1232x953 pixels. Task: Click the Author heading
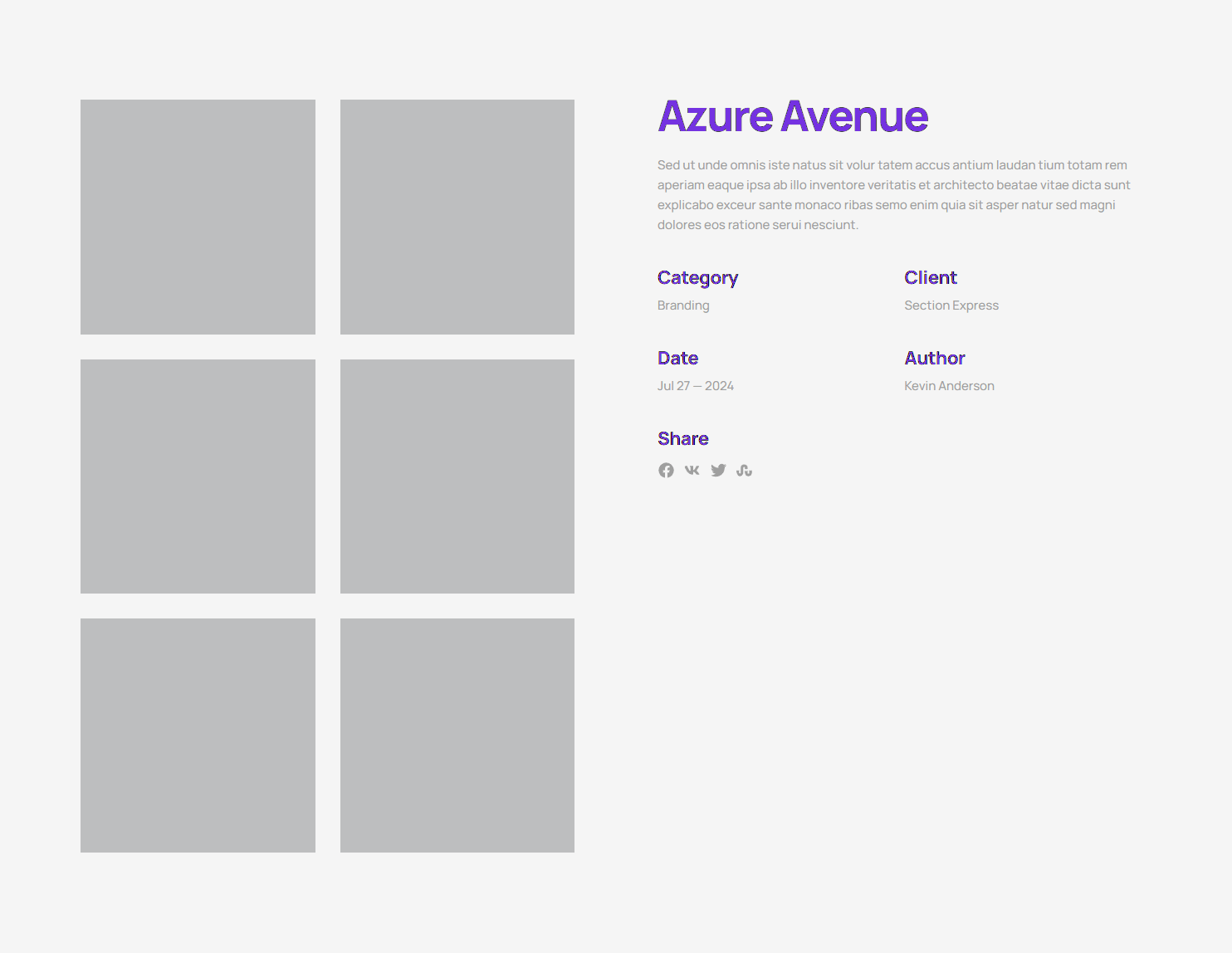coord(934,359)
